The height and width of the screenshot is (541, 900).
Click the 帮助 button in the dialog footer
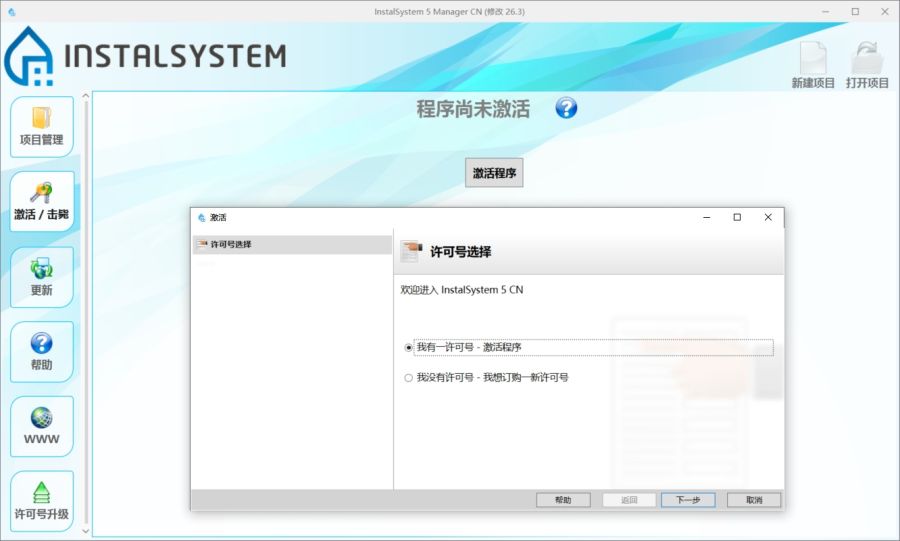coord(563,500)
